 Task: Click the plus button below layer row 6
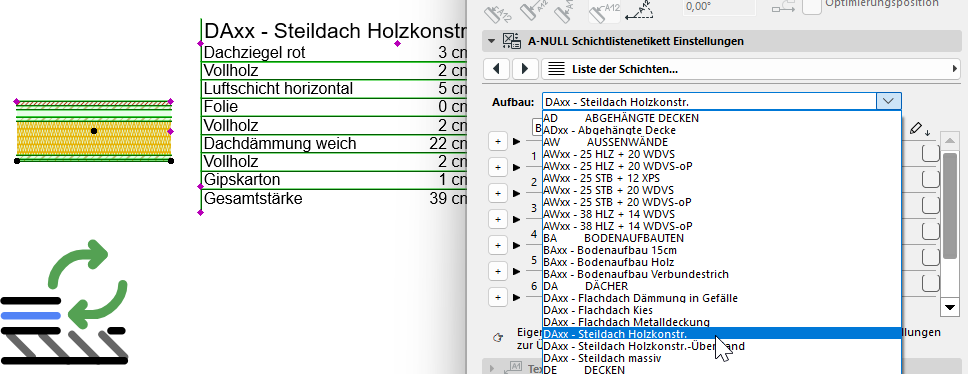coord(497,297)
